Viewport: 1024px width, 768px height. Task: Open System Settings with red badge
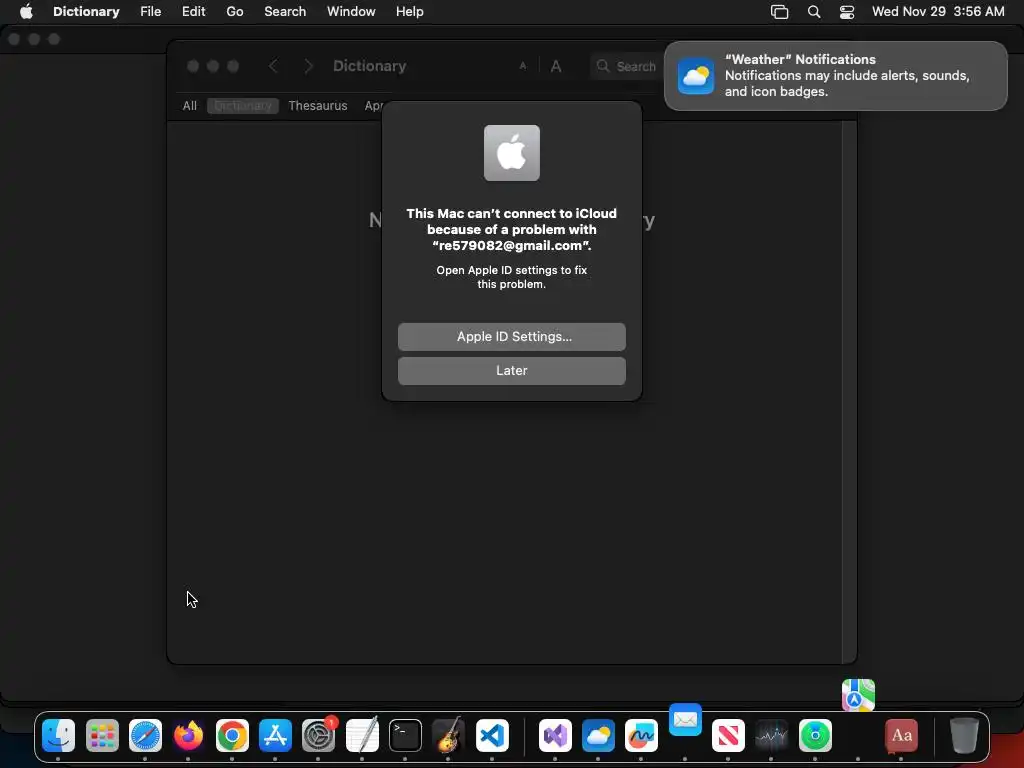click(x=319, y=735)
